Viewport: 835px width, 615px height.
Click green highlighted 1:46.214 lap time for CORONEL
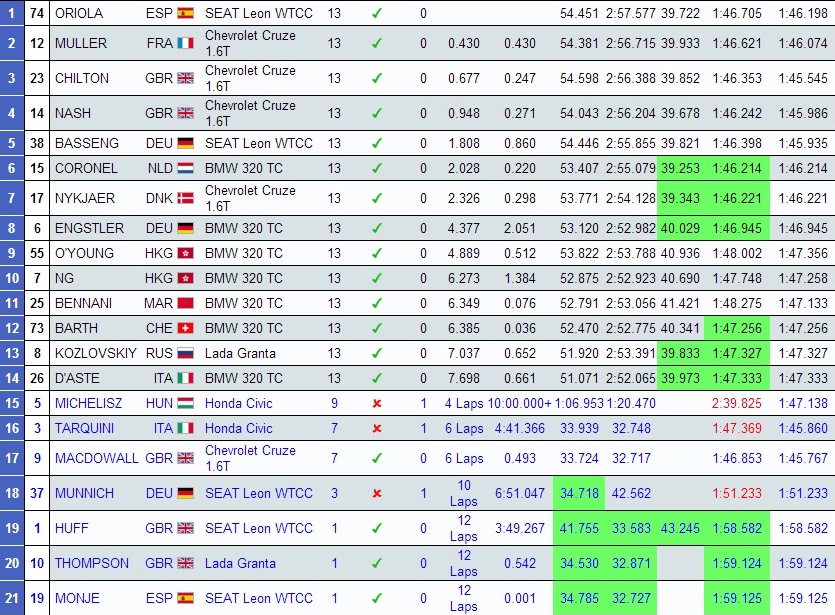(737, 169)
